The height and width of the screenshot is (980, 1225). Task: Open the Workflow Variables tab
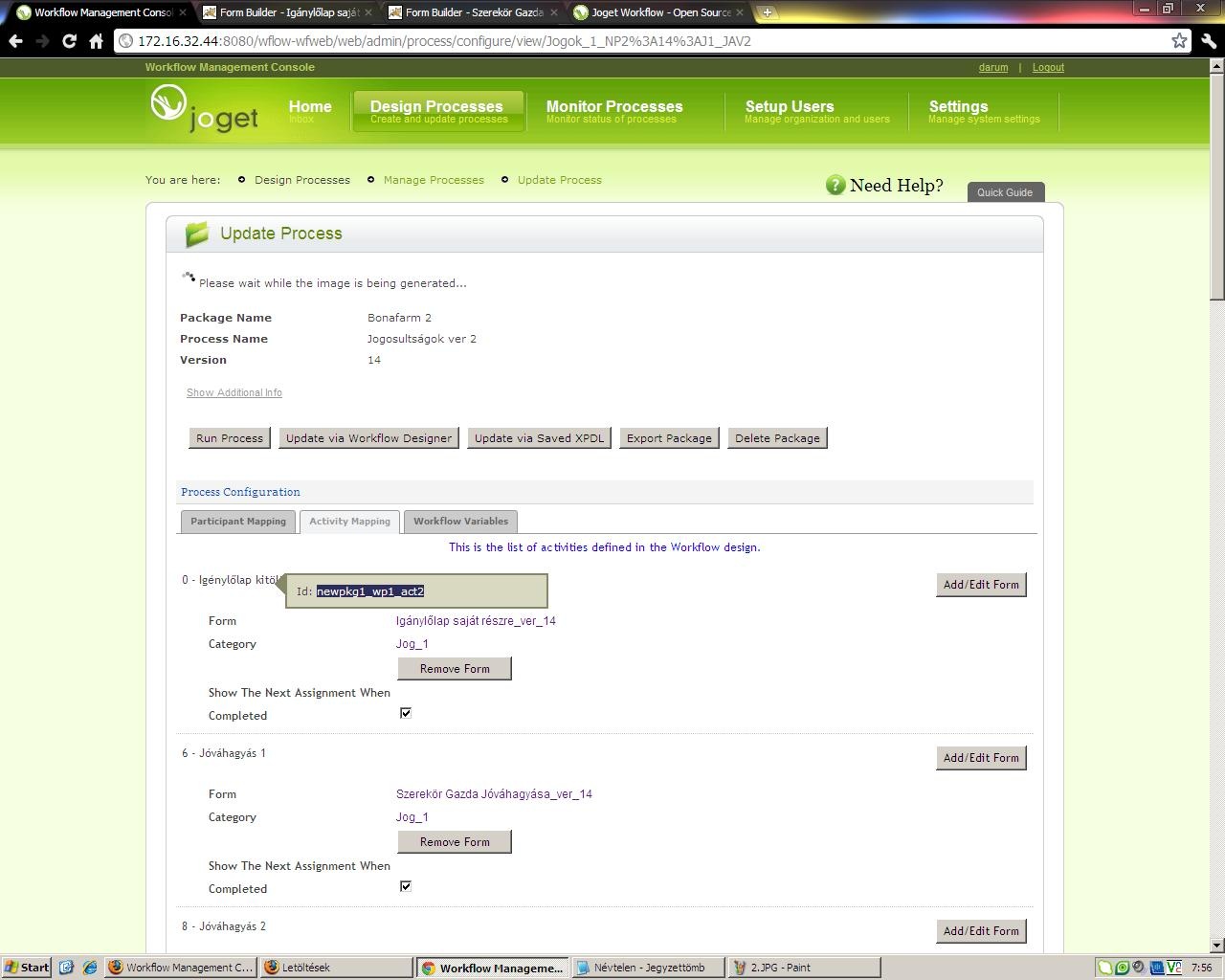[x=460, y=522]
